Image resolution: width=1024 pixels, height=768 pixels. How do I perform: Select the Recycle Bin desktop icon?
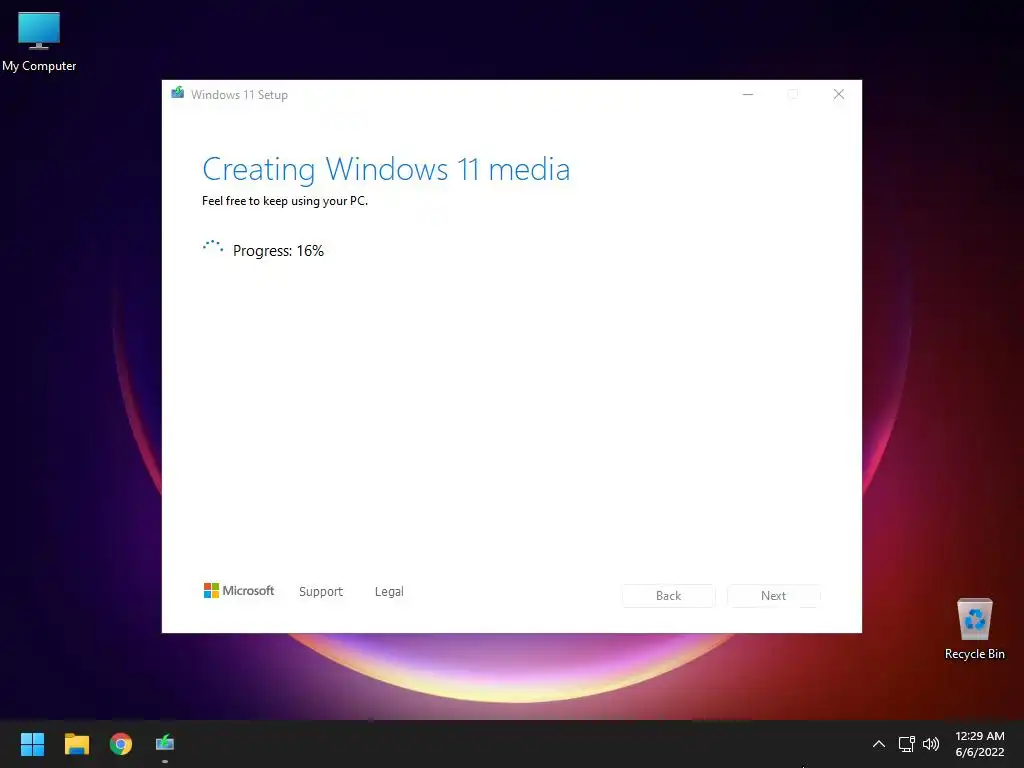click(974, 629)
